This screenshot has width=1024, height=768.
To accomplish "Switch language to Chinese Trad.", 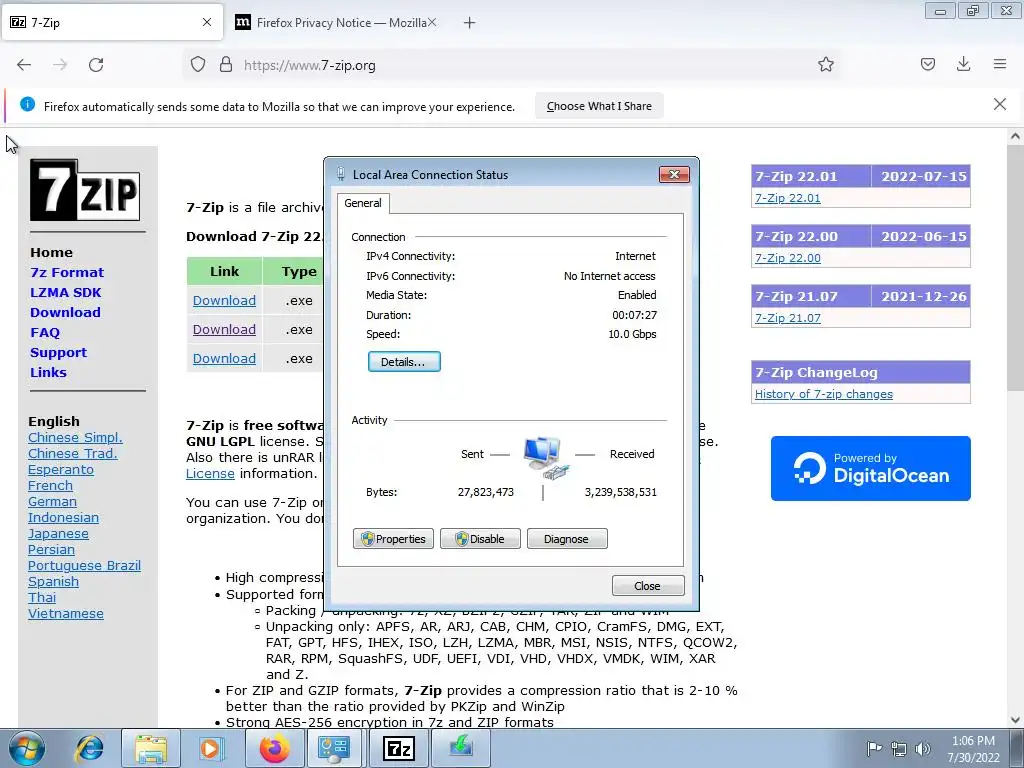I will (x=72, y=453).
